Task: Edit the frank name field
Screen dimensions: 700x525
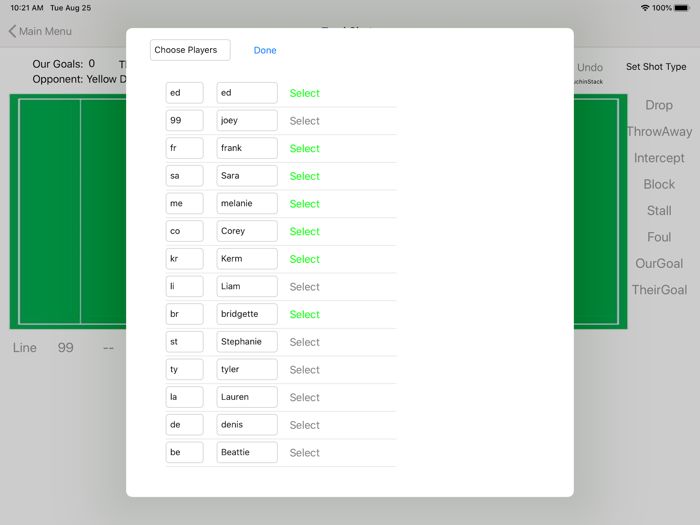Action: (247, 148)
